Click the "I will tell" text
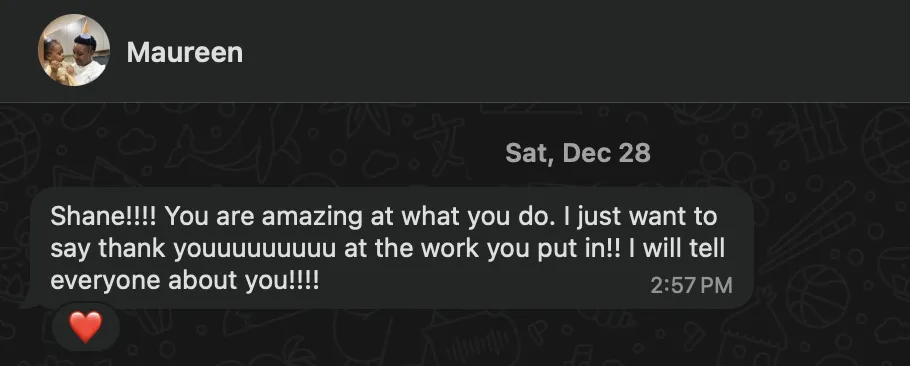Screen dimensions: 910x366 676,248
